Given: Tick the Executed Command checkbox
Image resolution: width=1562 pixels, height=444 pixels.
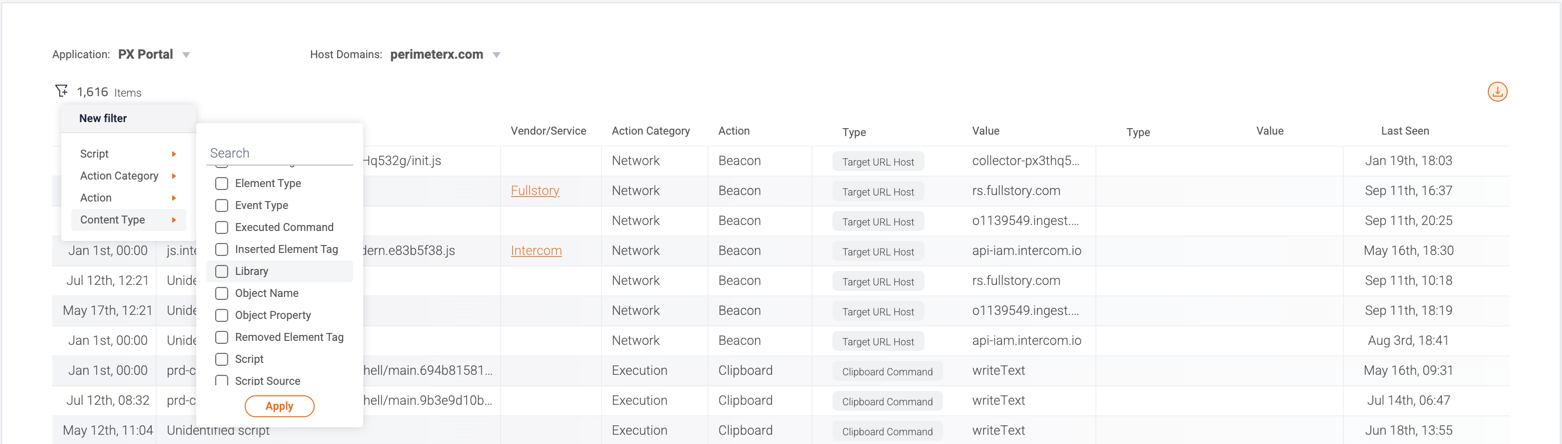Looking at the screenshot, I should click(222, 228).
